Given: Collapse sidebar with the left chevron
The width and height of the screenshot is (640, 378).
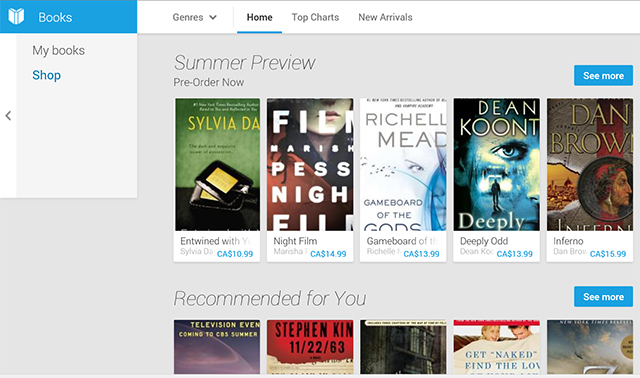Looking at the screenshot, I should click(x=8, y=116).
